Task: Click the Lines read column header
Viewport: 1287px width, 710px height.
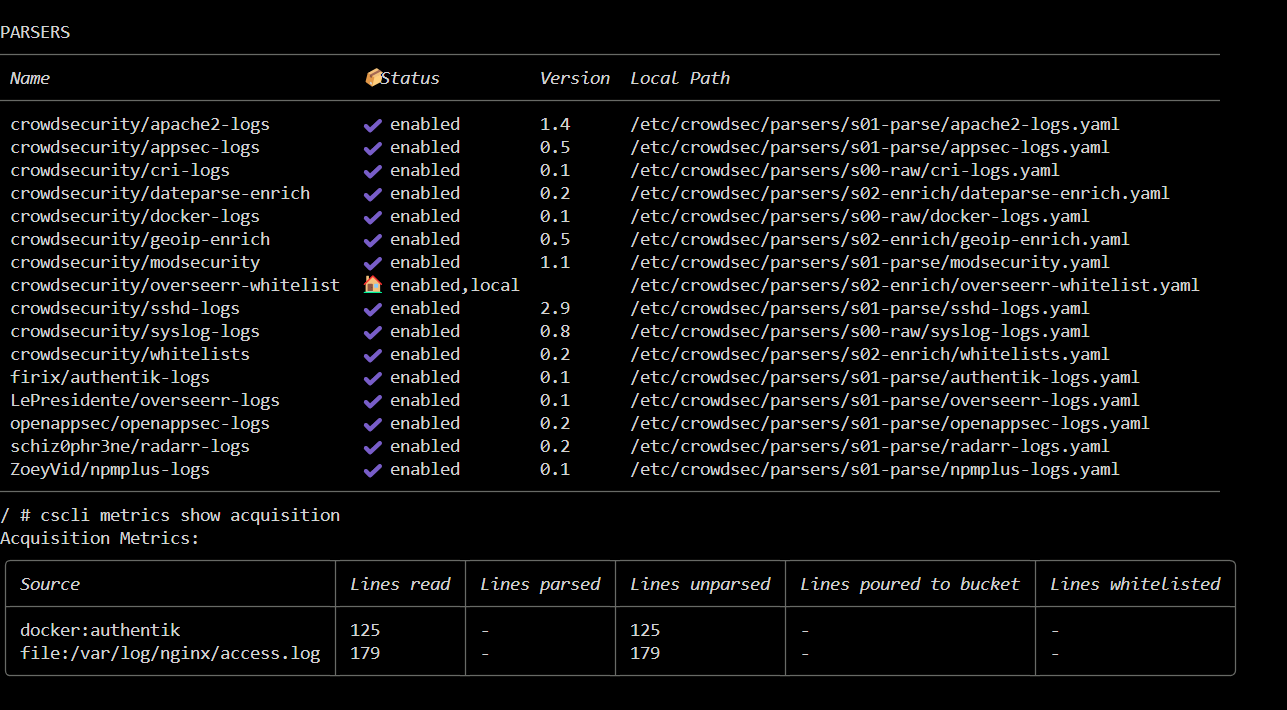Action: (x=400, y=584)
